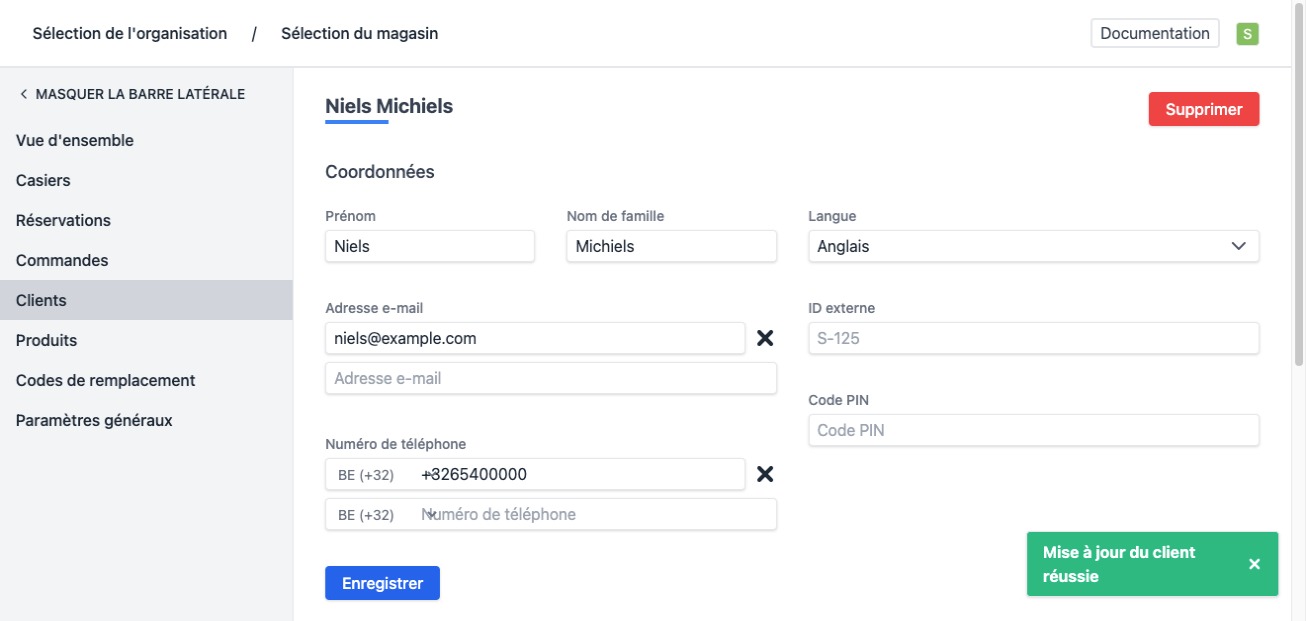The width and height of the screenshot is (1306, 621).
Task: Click the Code PIN input field
Action: tap(1033, 431)
